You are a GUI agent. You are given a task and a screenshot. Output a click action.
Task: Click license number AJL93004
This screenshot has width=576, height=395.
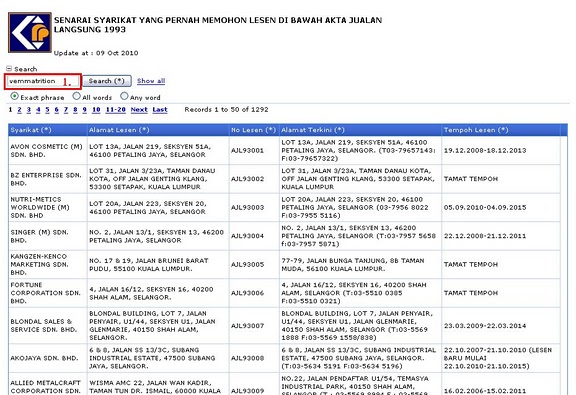pyautogui.click(x=248, y=236)
